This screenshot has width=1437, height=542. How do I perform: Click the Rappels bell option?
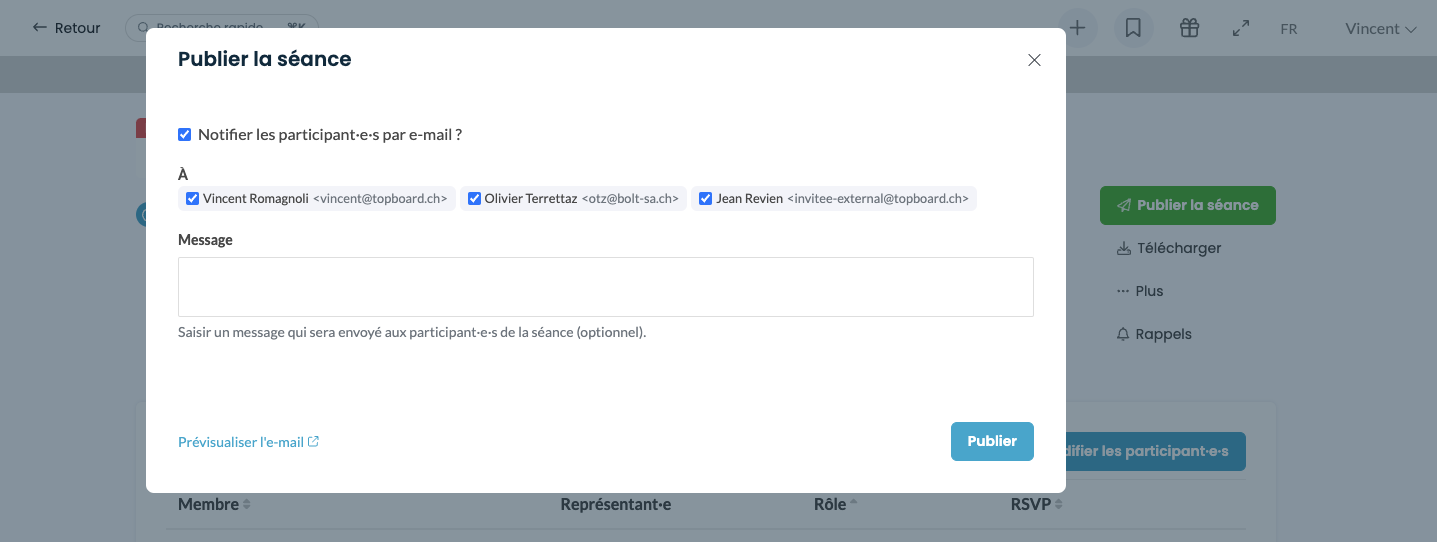[1154, 334]
